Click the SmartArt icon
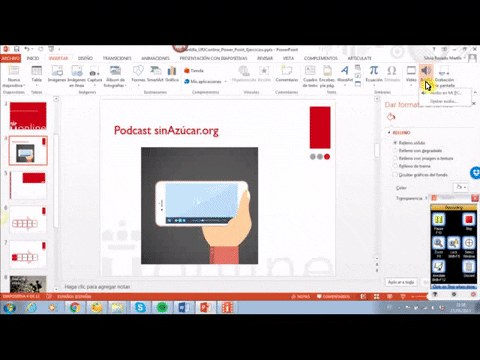Image resolution: width=480 pixels, height=360 pixels. pyautogui.click(x=155, y=74)
